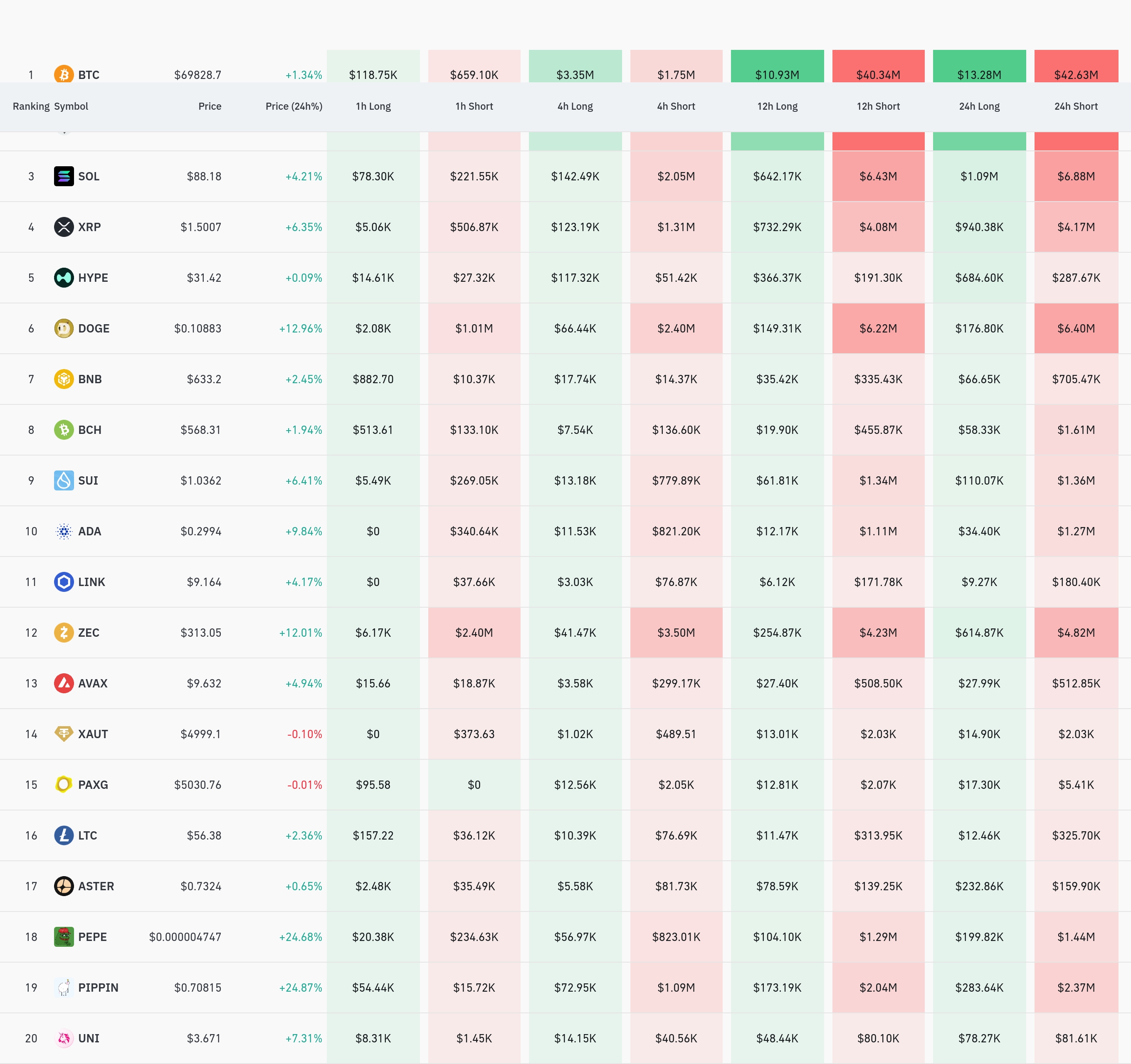Click the XRP coin icon
Screen dimensions: 1131x1064
point(64,227)
